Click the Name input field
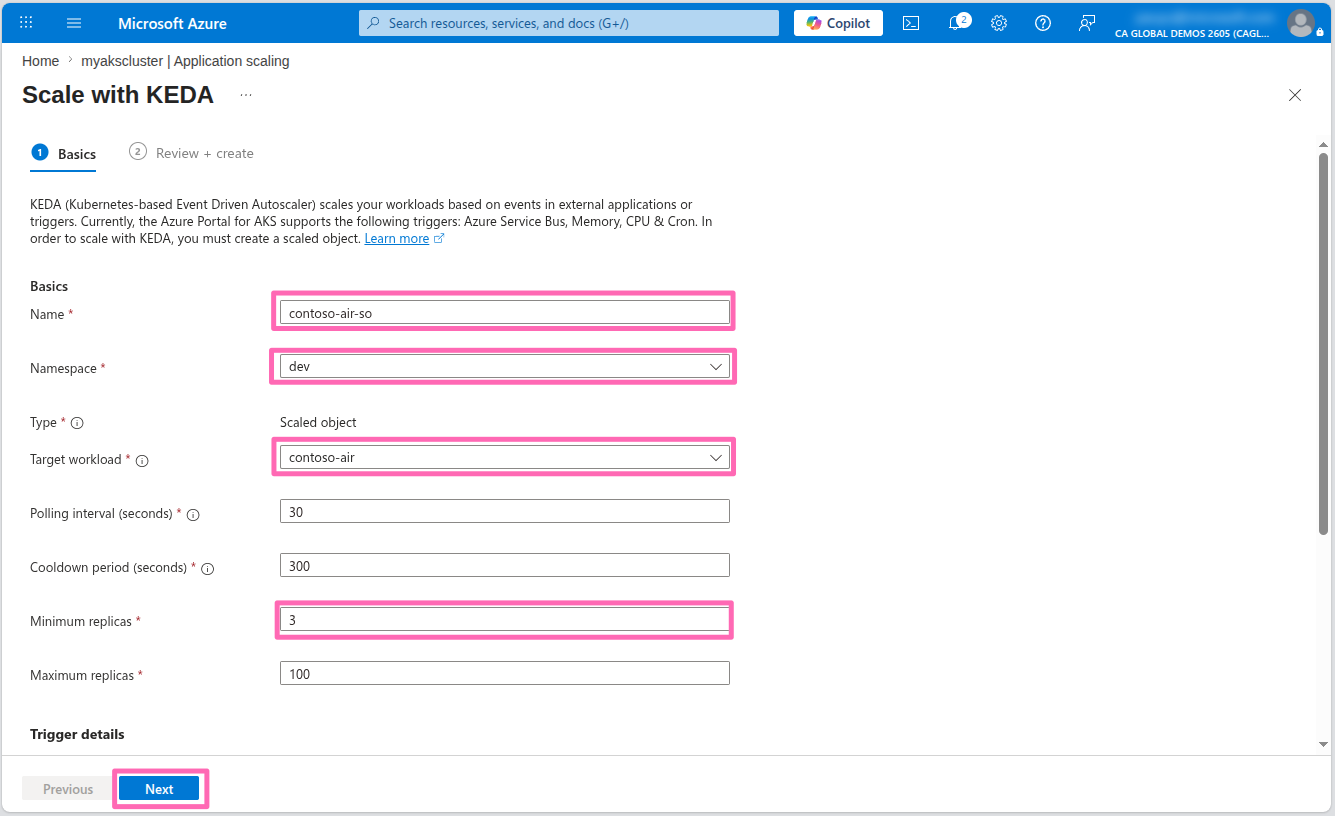 (x=505, y=313)
